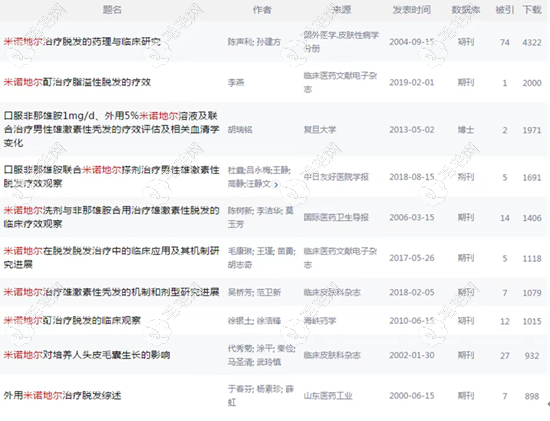Click download count 1118
550x421 pixels.
pyautogui.click(x=532, y=259)
